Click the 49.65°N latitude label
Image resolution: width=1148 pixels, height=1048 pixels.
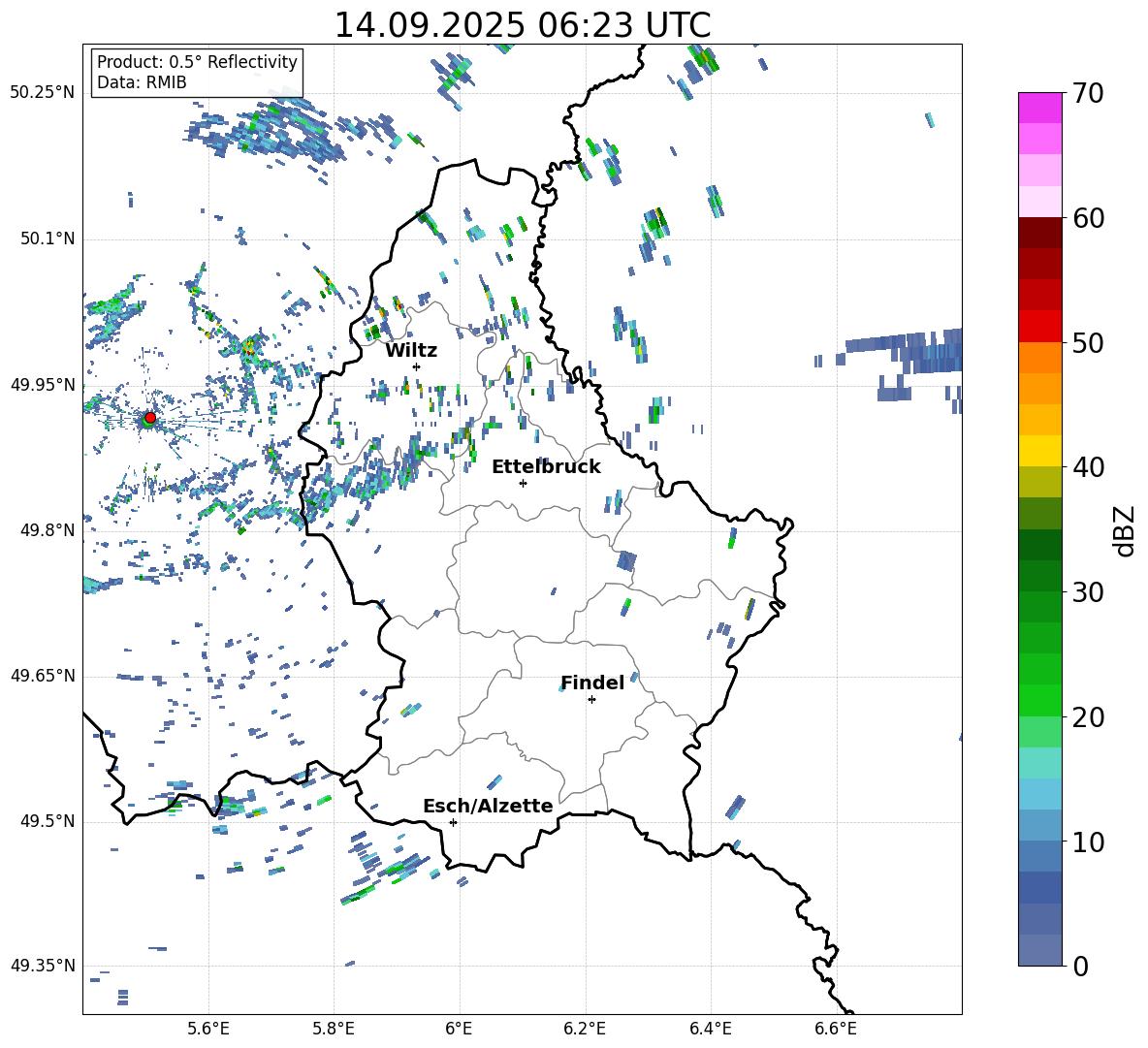pos(43,676)
